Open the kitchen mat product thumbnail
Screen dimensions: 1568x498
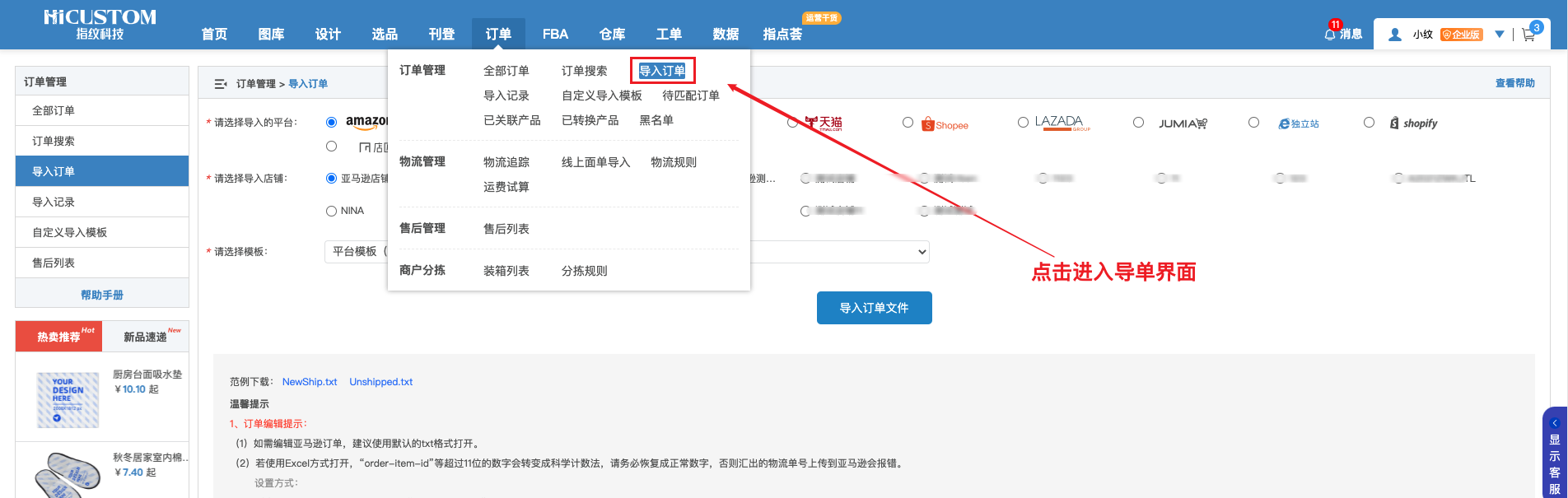tap(68, 400)
